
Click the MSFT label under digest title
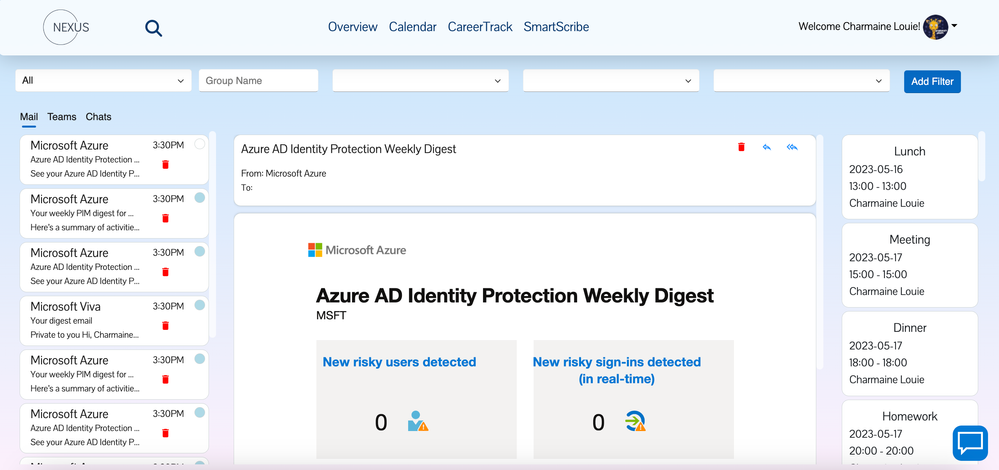pos(331,315)
